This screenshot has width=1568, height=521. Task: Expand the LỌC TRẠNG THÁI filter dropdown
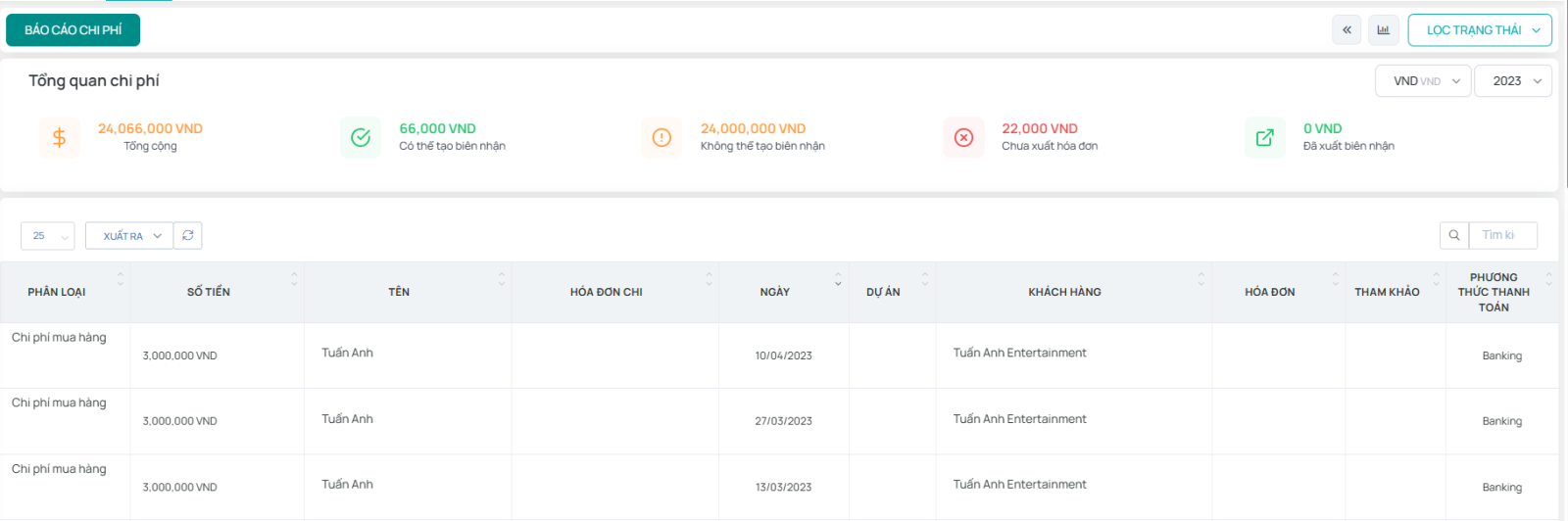1480,30
